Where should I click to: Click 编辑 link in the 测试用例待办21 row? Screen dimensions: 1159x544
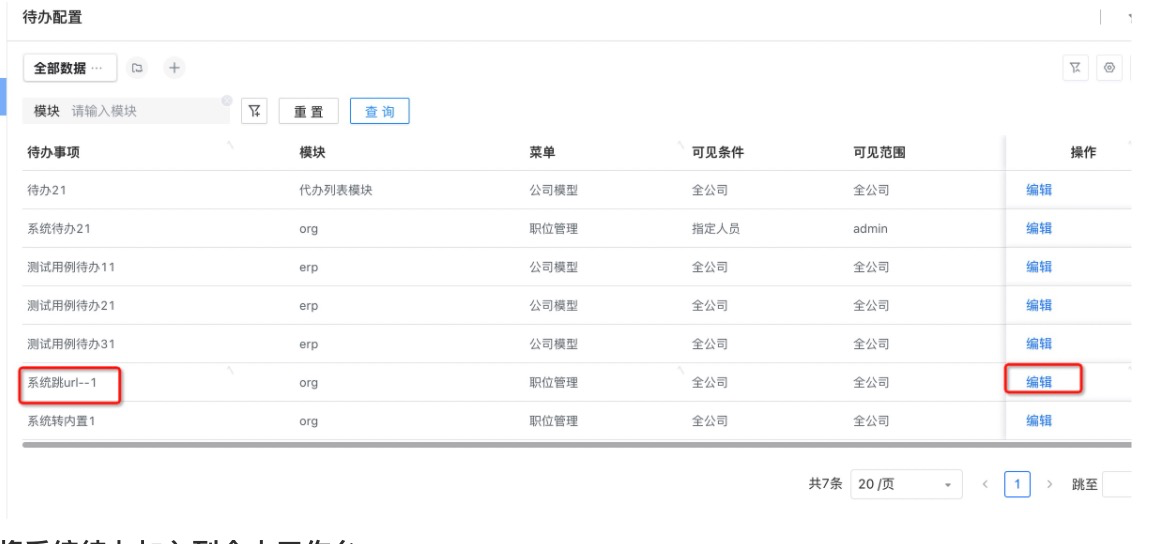click(x=1039, y=305)
